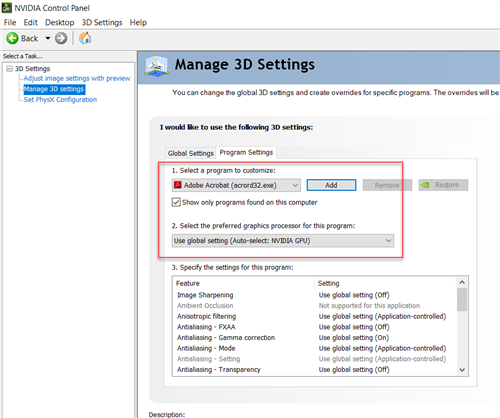
Task: Open the Help menu
Action: pos(138,22)
